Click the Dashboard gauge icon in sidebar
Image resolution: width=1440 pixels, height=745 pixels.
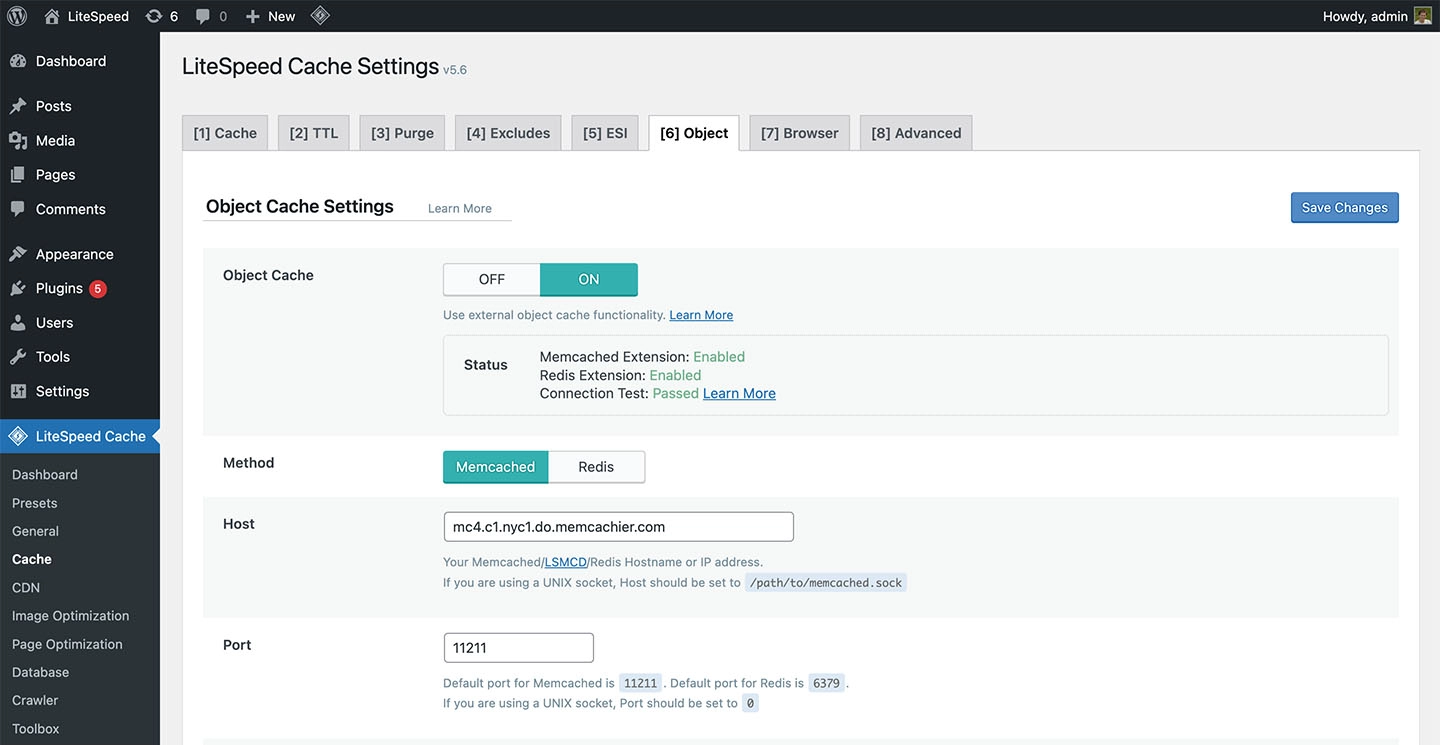(18, 61)
